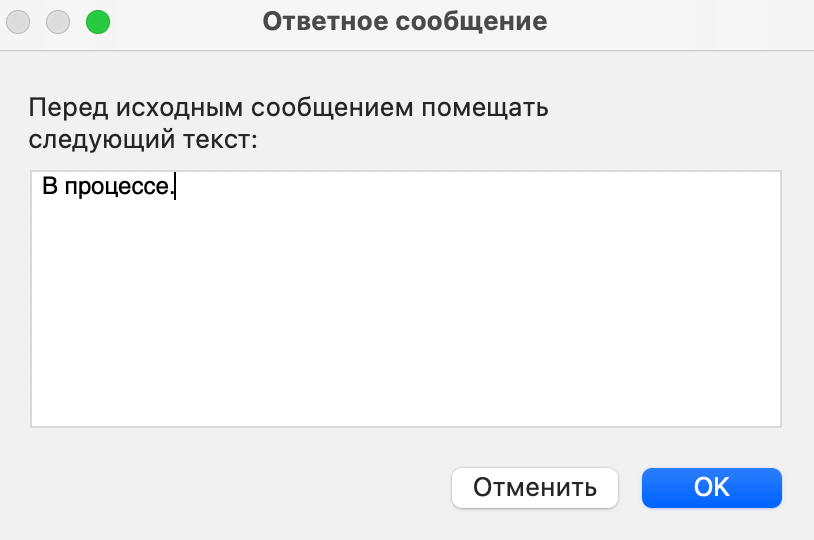Screen dimensions: 814x540
Task: Click the label line следующий текст:
Action: [x=143, y=139]
